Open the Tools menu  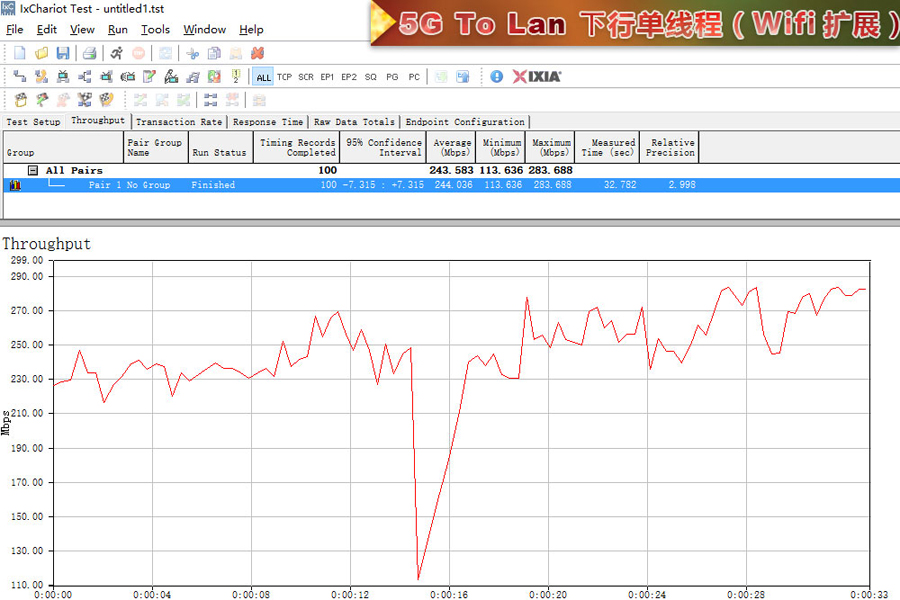tap(155, 30)
